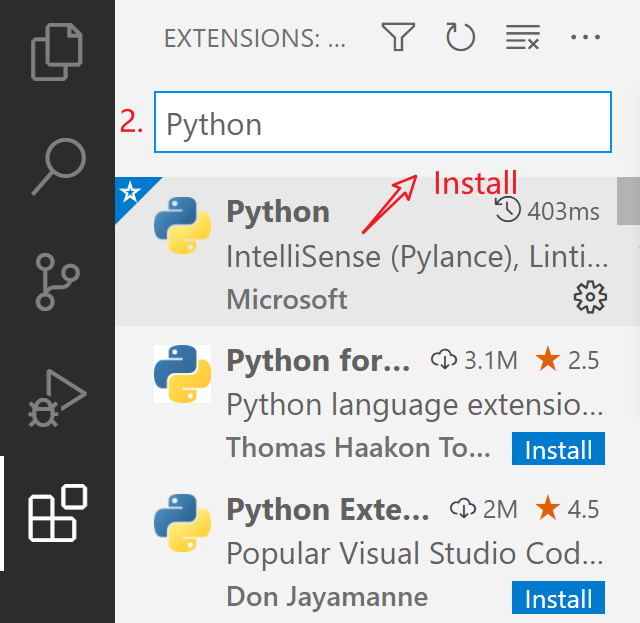This screenshot has height=623, width=640.
Task: Clear extensions search results
Action: tap(523, 37)
